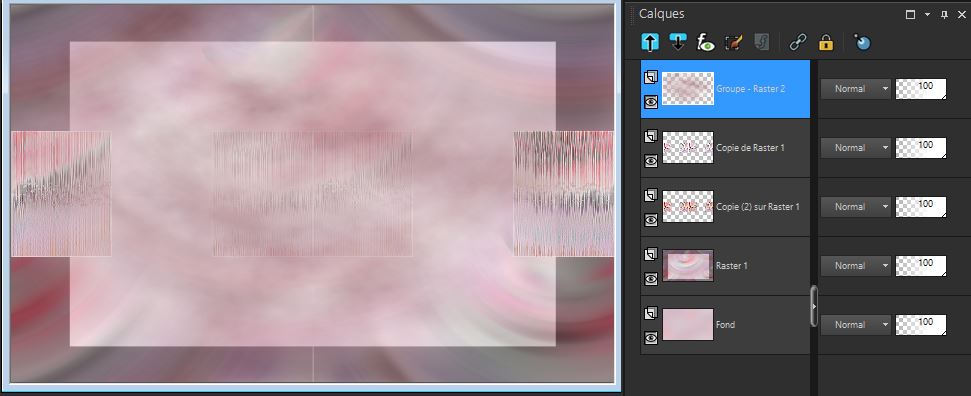
Task: Toggle the lock transparency padlock icon
Action: (825, 42)
